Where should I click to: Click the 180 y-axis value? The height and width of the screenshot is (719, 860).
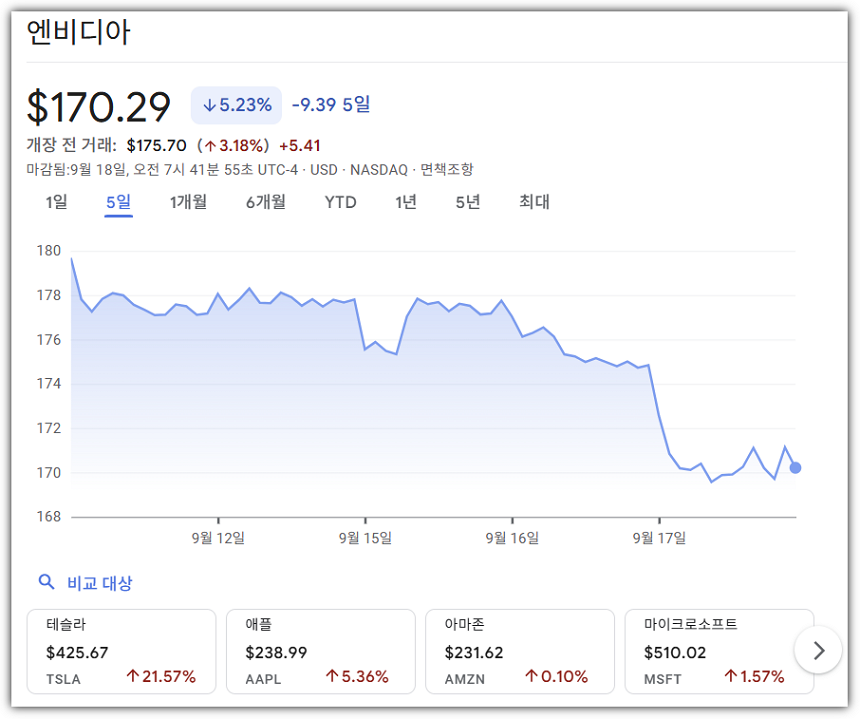49,251
